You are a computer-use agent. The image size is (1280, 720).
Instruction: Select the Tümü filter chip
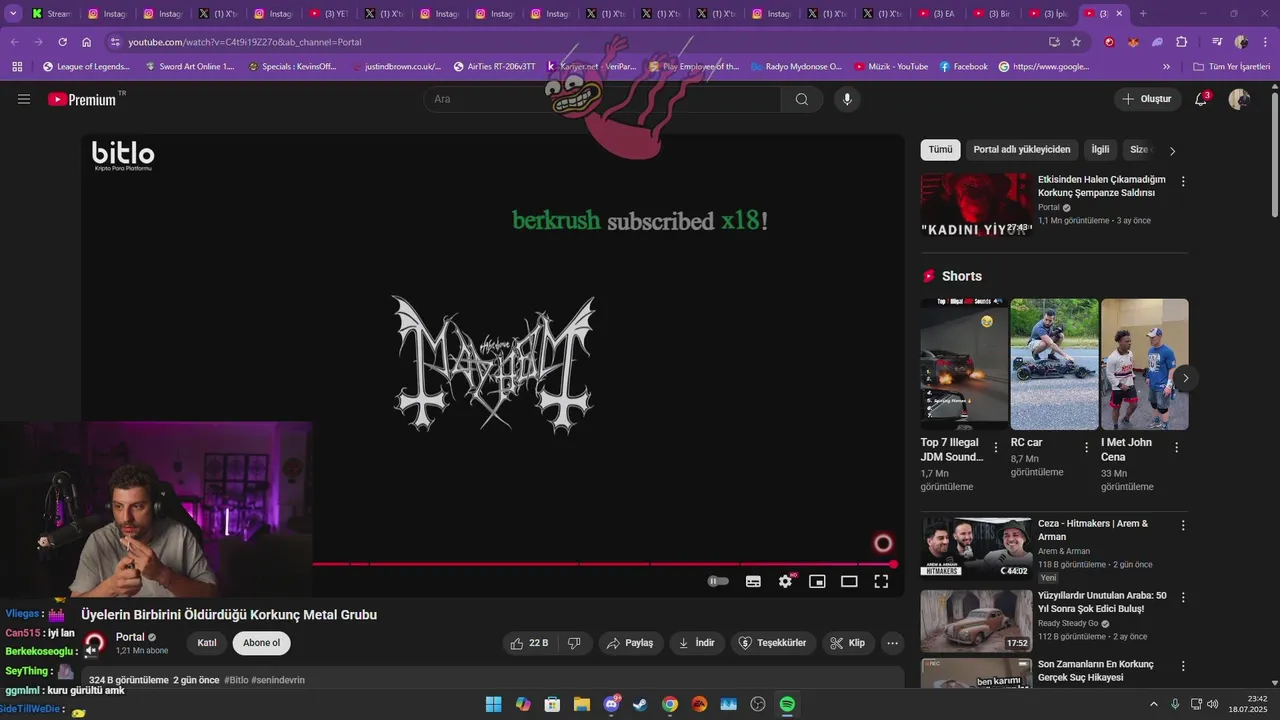941,150
